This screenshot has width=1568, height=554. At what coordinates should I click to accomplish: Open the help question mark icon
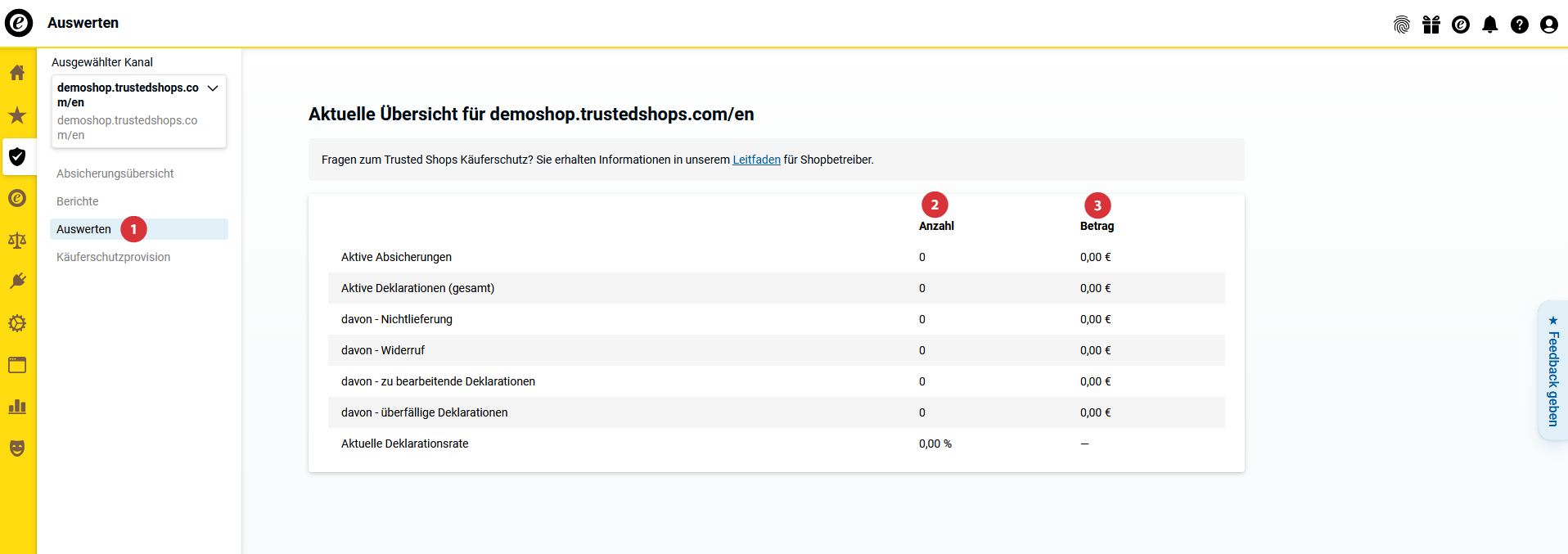1520,25
